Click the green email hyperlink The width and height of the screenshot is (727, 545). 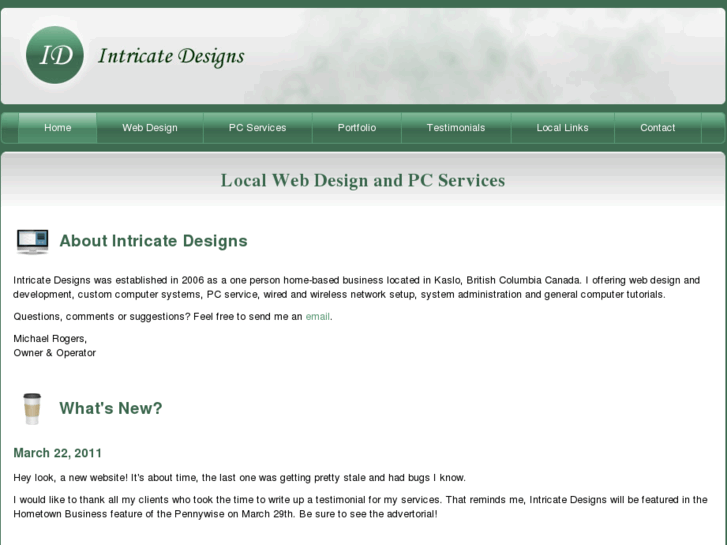318,316
